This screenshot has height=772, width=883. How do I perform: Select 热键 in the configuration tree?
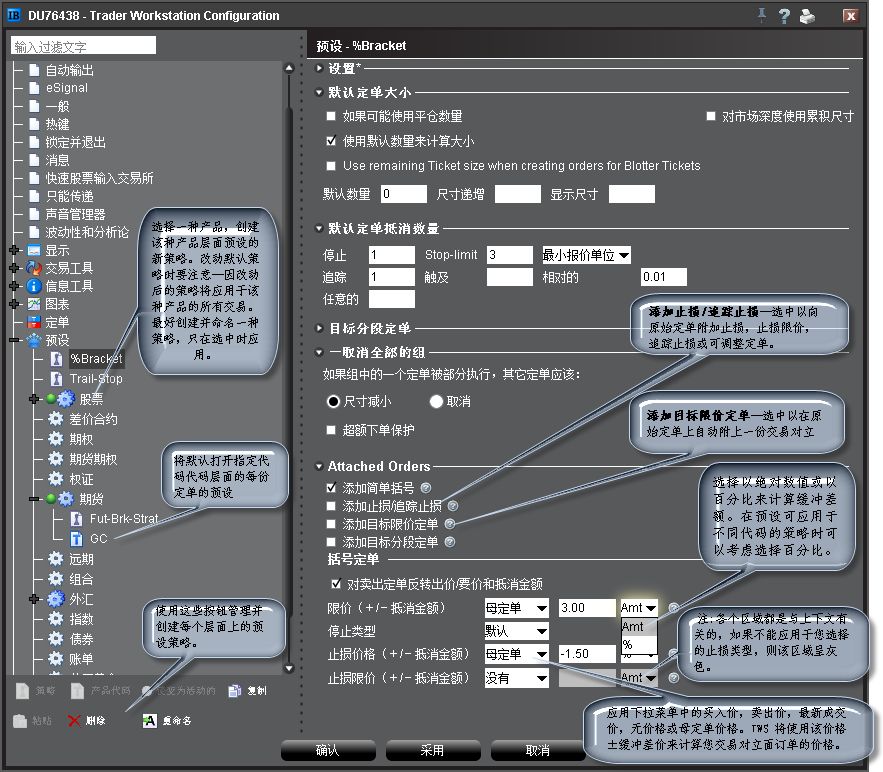pyautogui.click(x=57, y=124)
